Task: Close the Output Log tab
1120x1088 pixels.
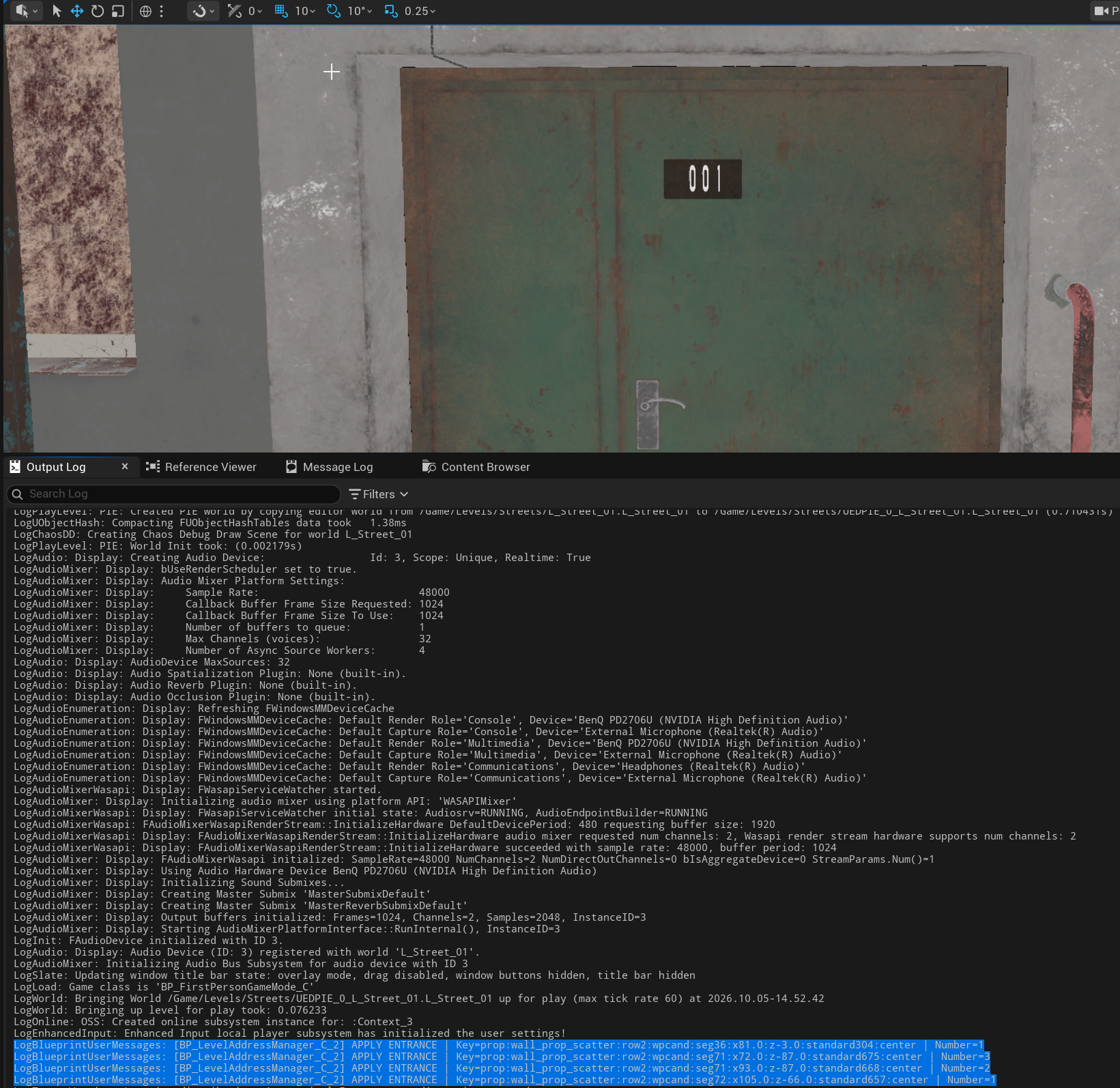Action: [x=125, y=466]
